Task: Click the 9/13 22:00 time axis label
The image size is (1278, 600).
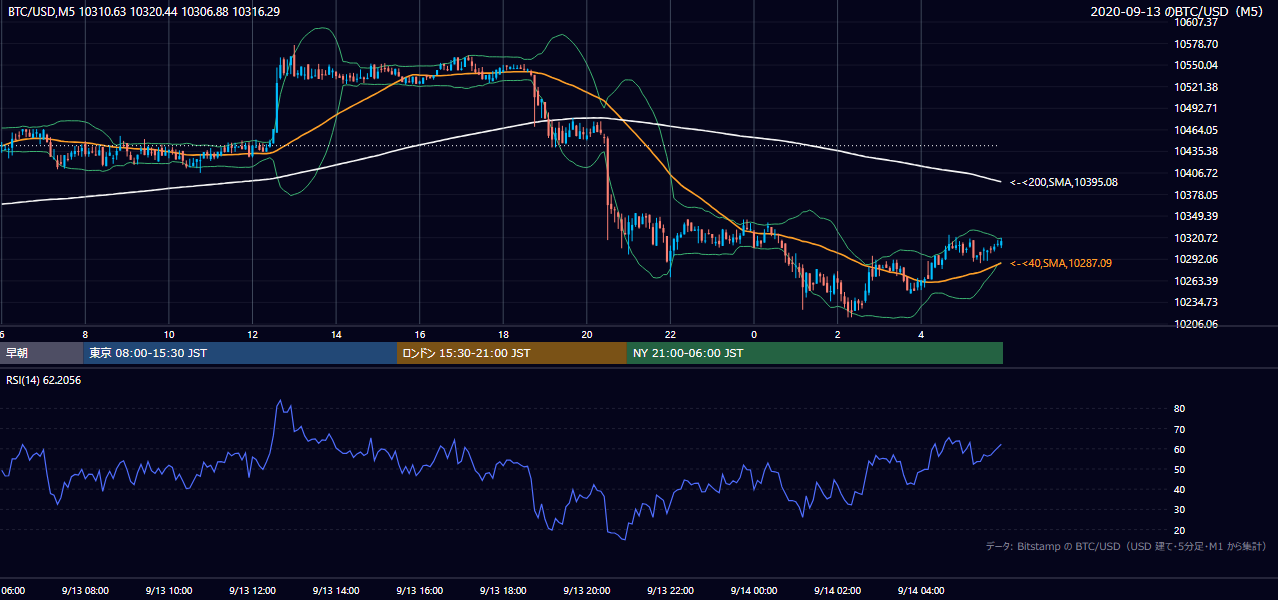Action: pyautogui.click(x=670, y=591)
